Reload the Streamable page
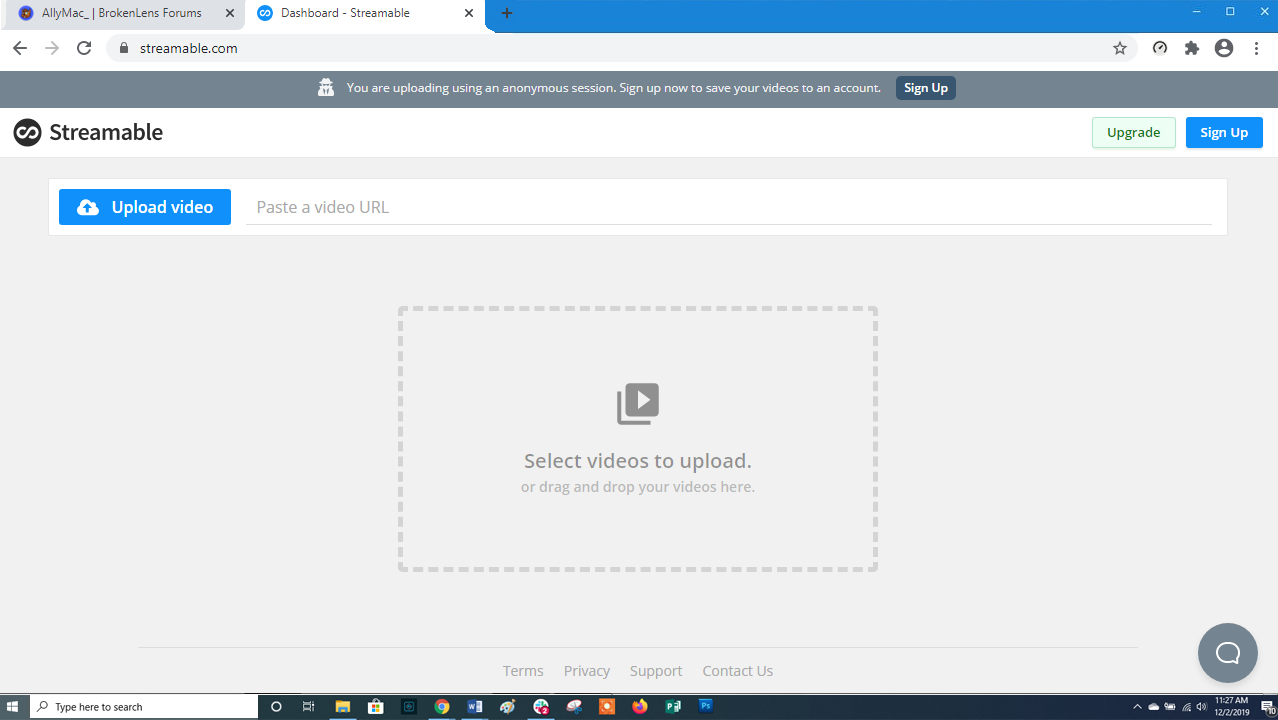 click(x=84, y=48)
